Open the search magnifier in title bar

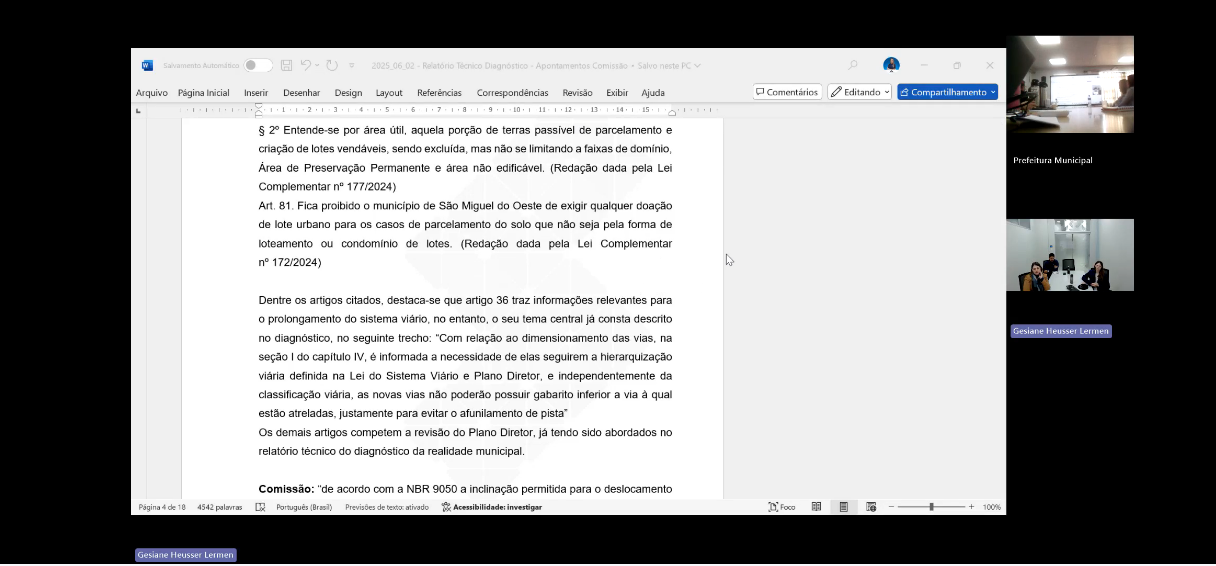tap(853, 66)
